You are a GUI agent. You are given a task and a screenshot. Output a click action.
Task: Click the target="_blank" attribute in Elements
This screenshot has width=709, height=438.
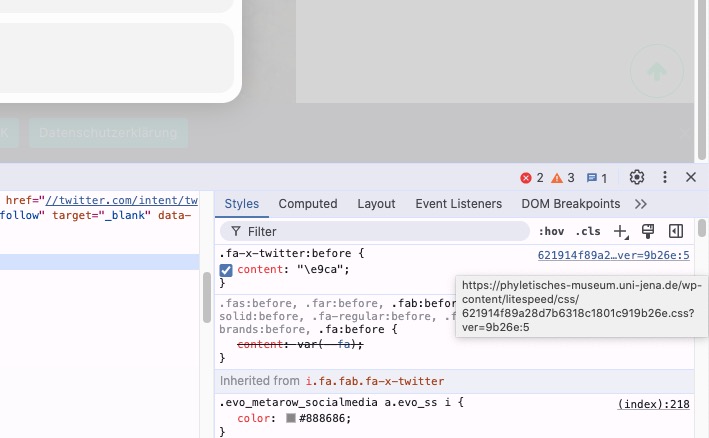tap(101, 215)
